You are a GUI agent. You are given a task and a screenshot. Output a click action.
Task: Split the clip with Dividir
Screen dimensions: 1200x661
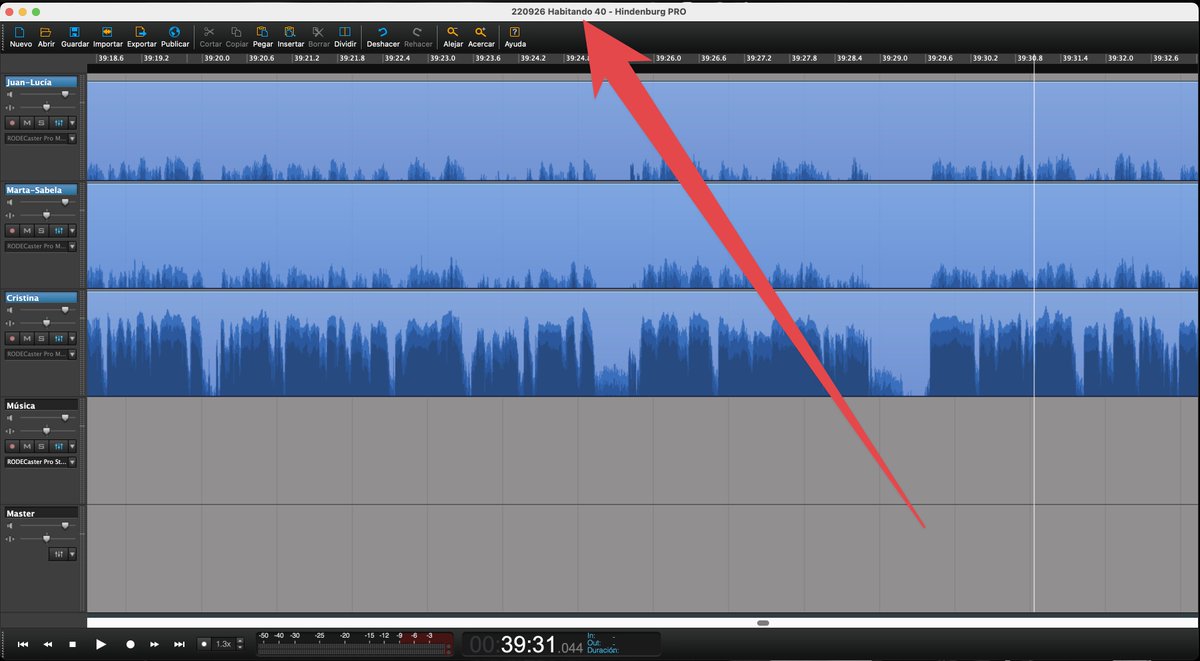coord(345,37)
